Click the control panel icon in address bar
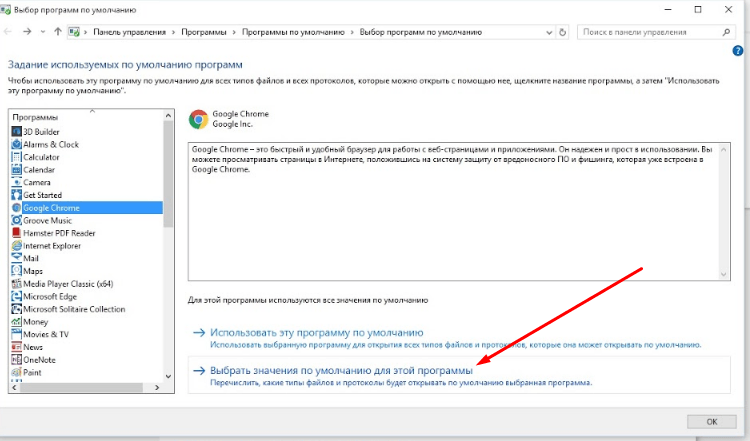The image size is (750, 441). click(74, 32)
